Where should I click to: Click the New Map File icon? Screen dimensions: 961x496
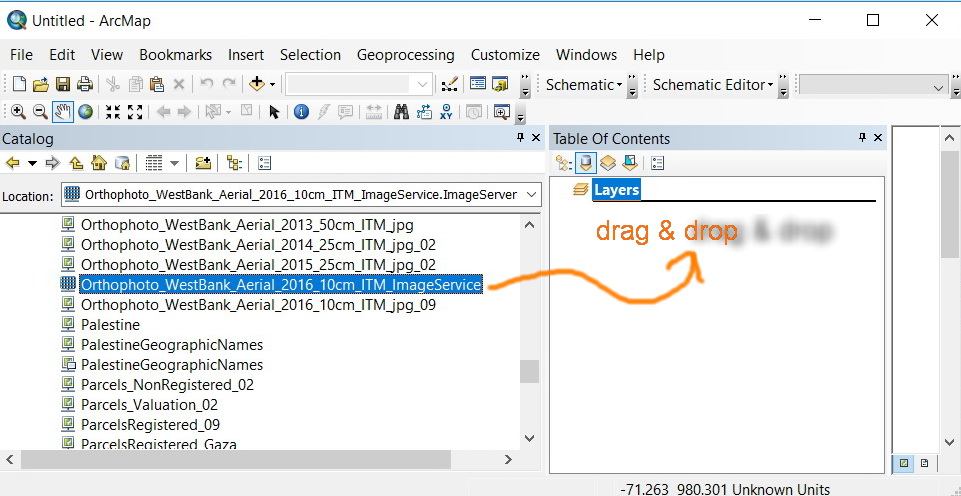pyautogui.click(x=20, y=84)
